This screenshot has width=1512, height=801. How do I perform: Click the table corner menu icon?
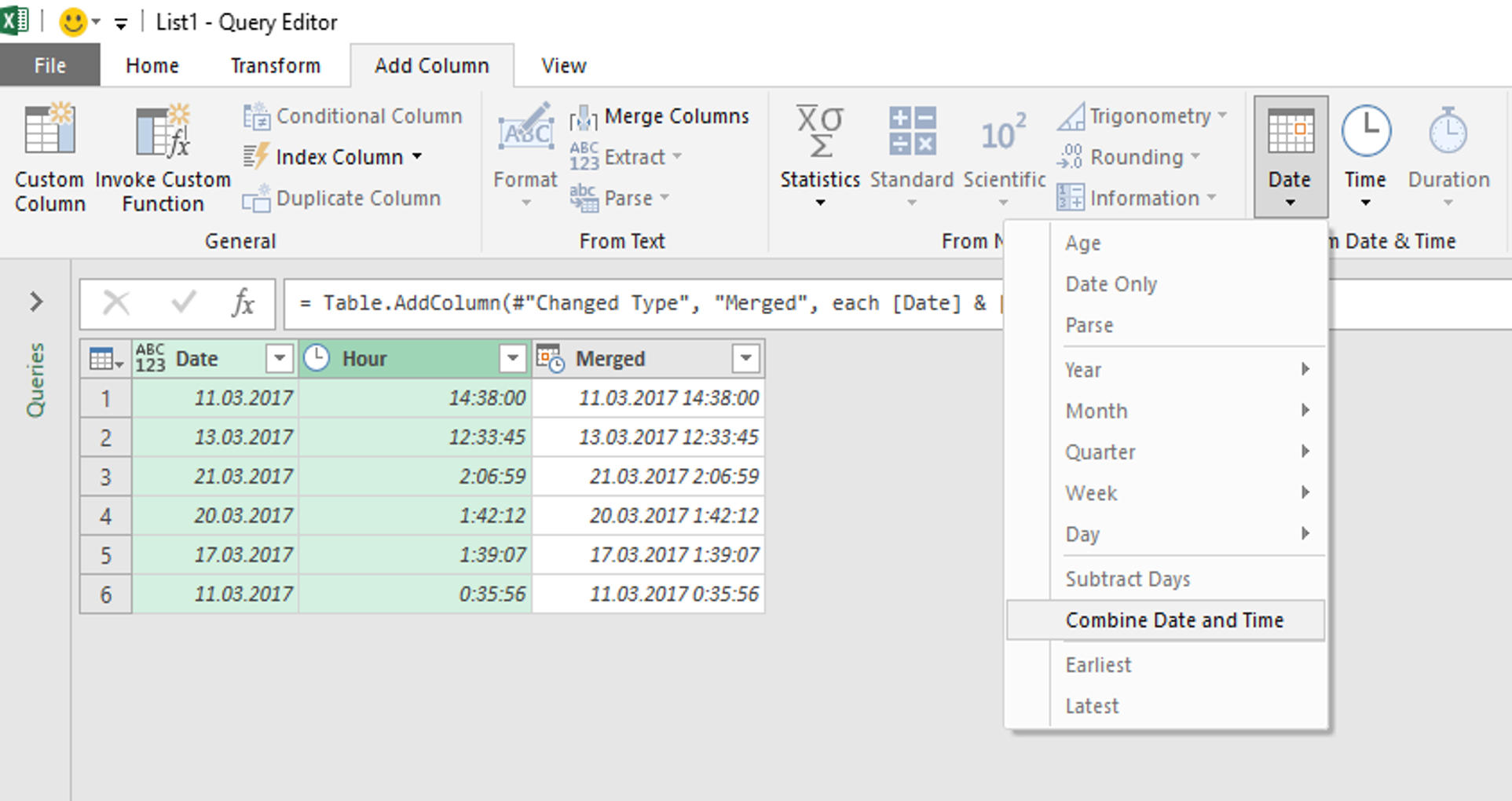106,359
